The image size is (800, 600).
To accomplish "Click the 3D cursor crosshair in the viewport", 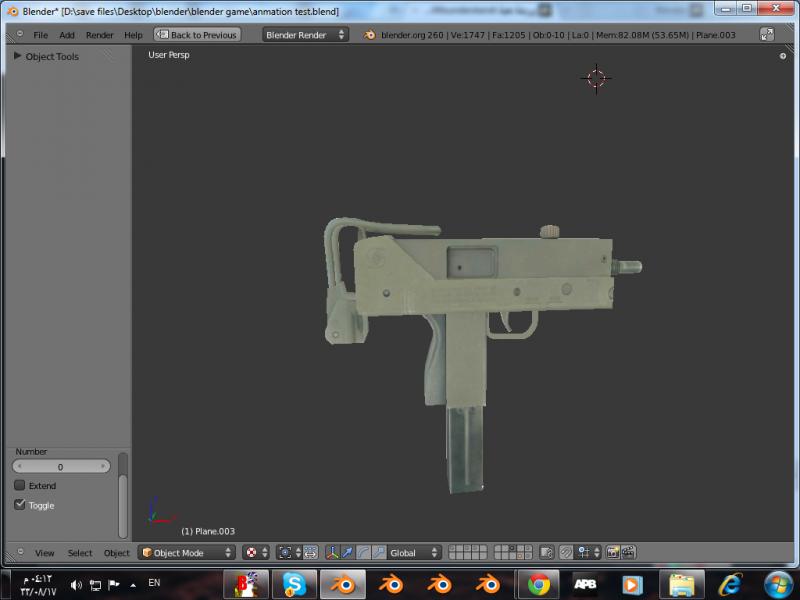I will pos(596,79).
